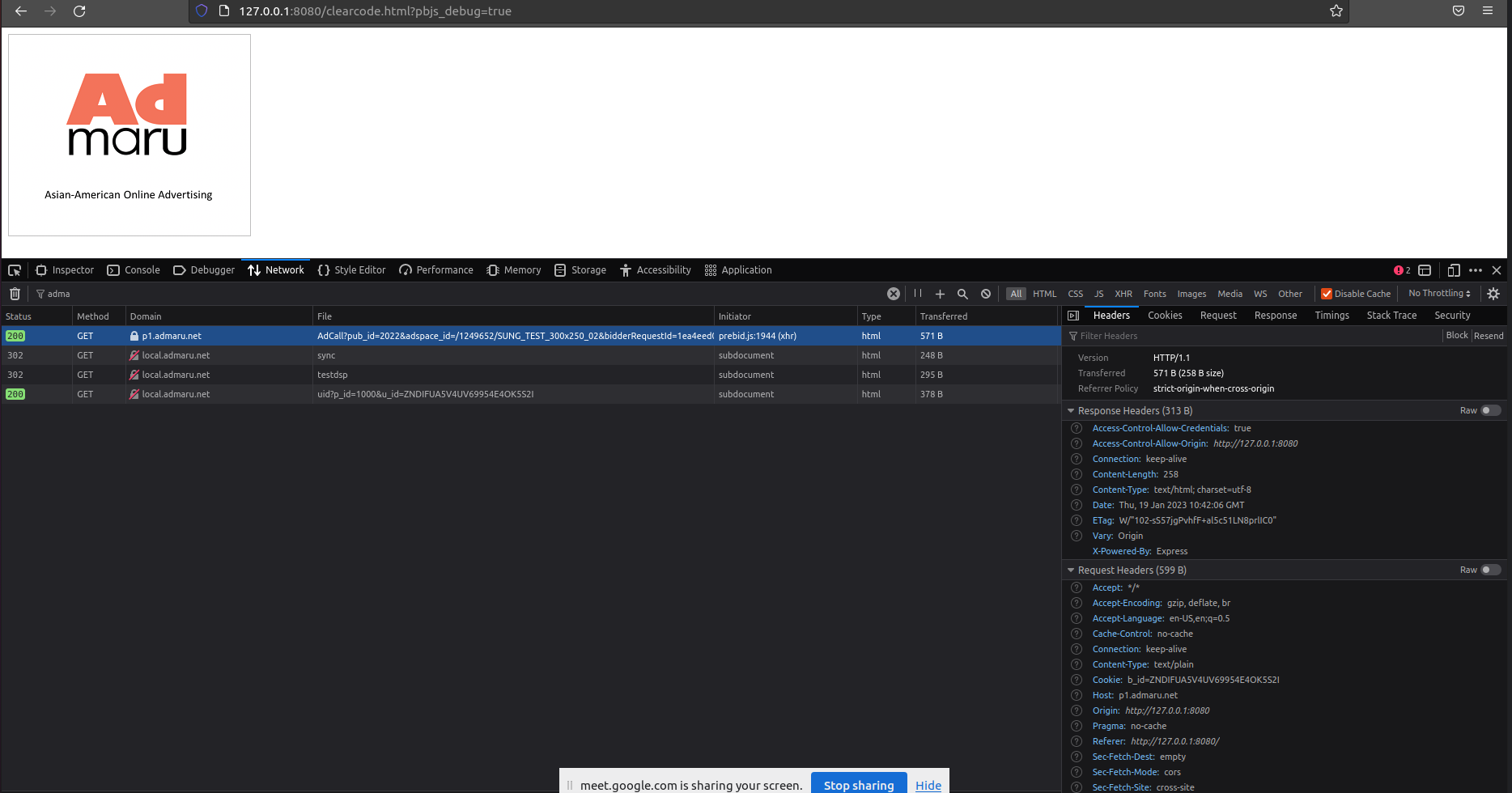
Task: Filter requests by CSS
Action: point(1076,294)
